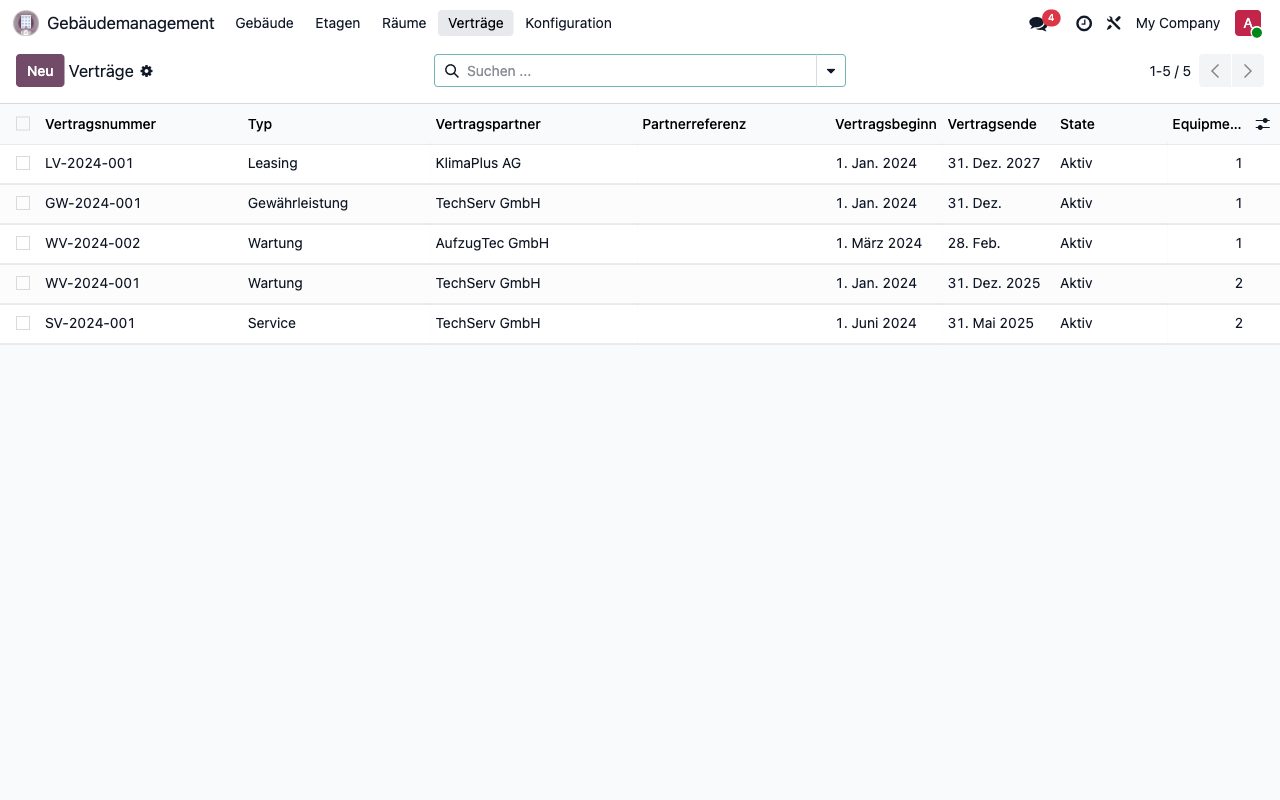This screenshot has width=1280, height=800.
Task: Click the 31. Mai 2025 end date
Action: [991, 323]
